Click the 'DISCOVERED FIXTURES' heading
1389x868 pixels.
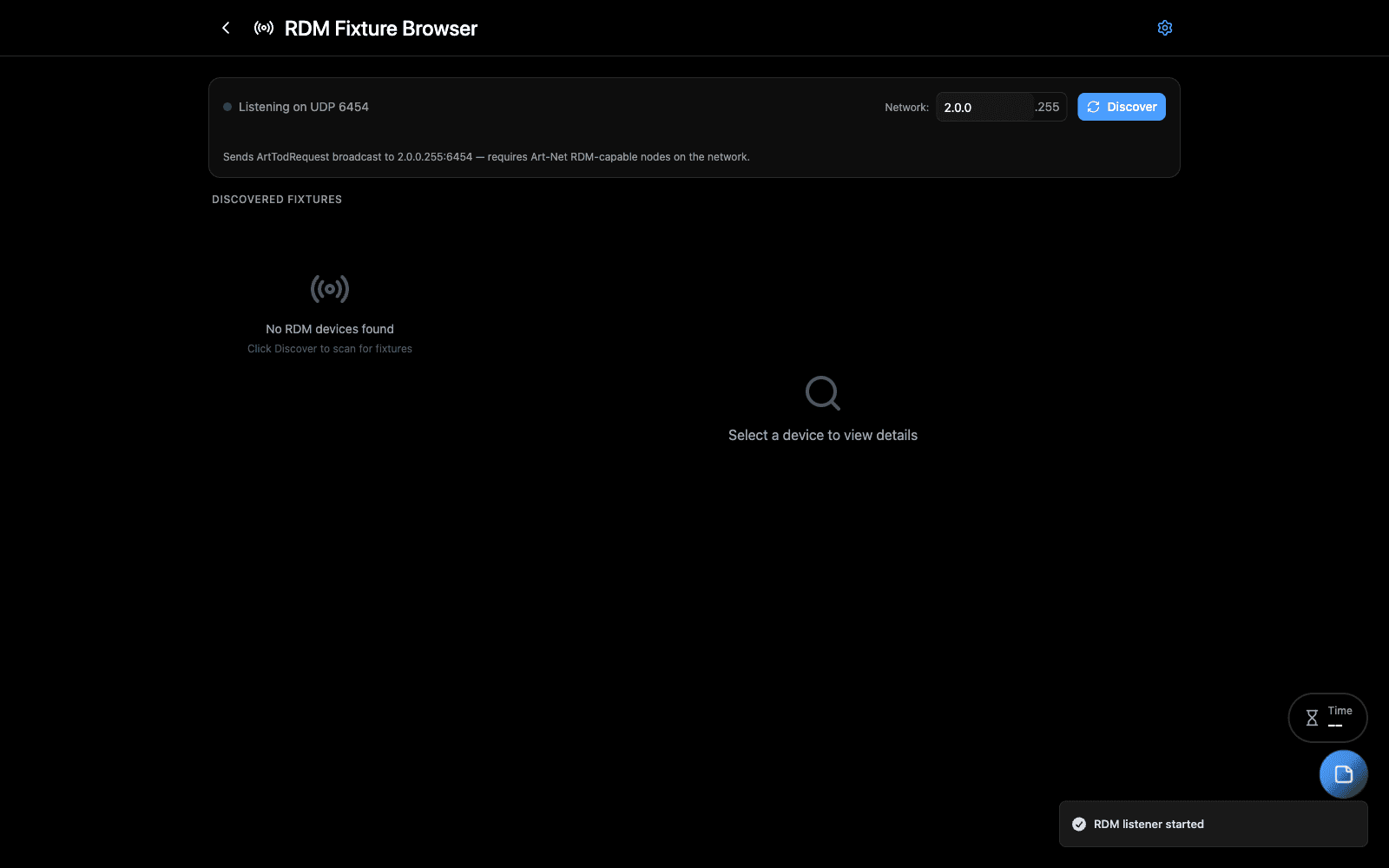277,200
